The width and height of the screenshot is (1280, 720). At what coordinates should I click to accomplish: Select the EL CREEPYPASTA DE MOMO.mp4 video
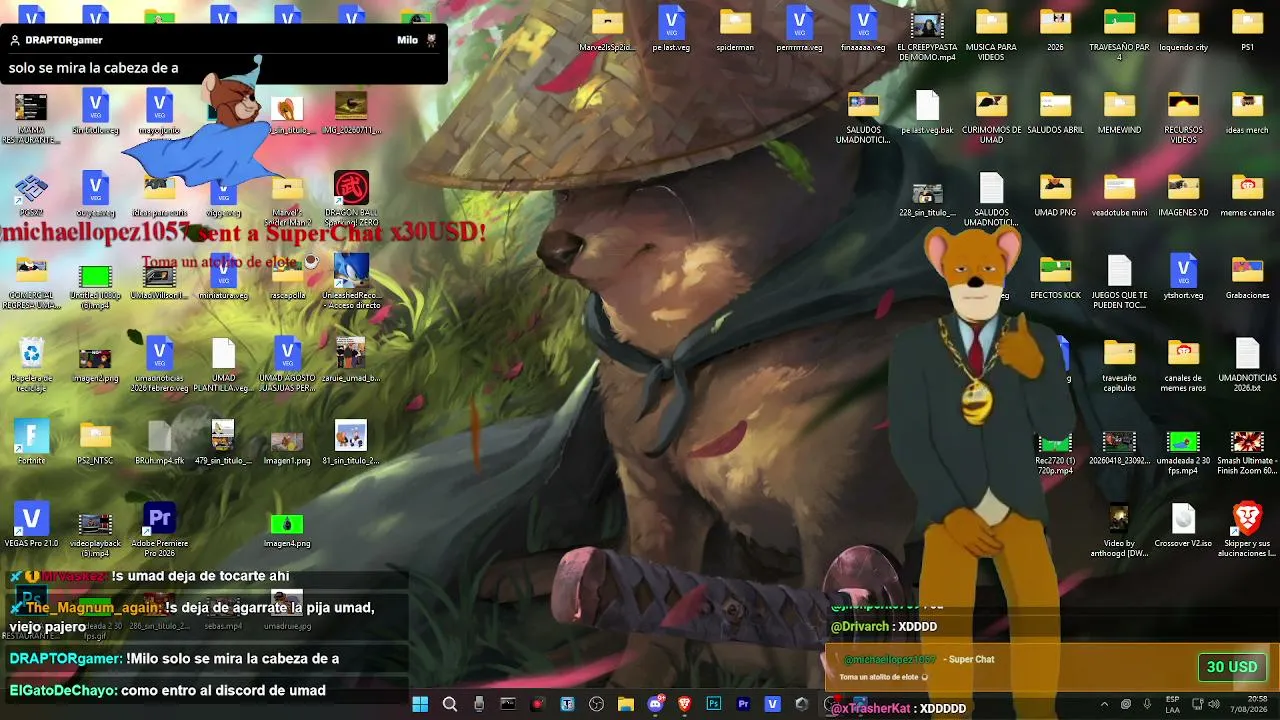pos(927,35)
